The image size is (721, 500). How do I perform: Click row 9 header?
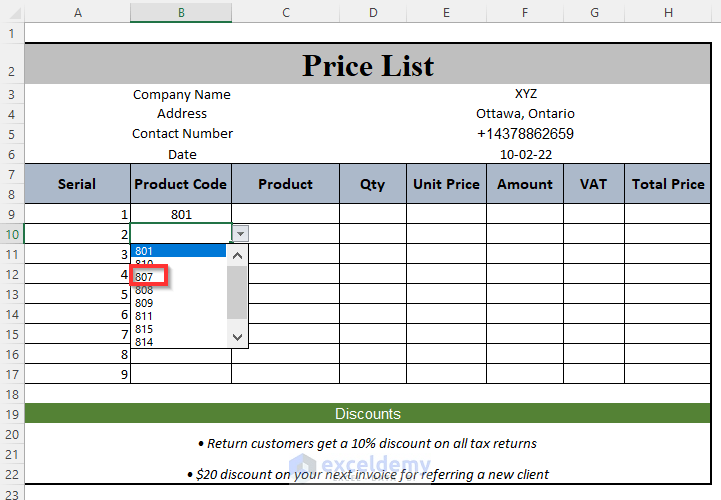point(12,214)
